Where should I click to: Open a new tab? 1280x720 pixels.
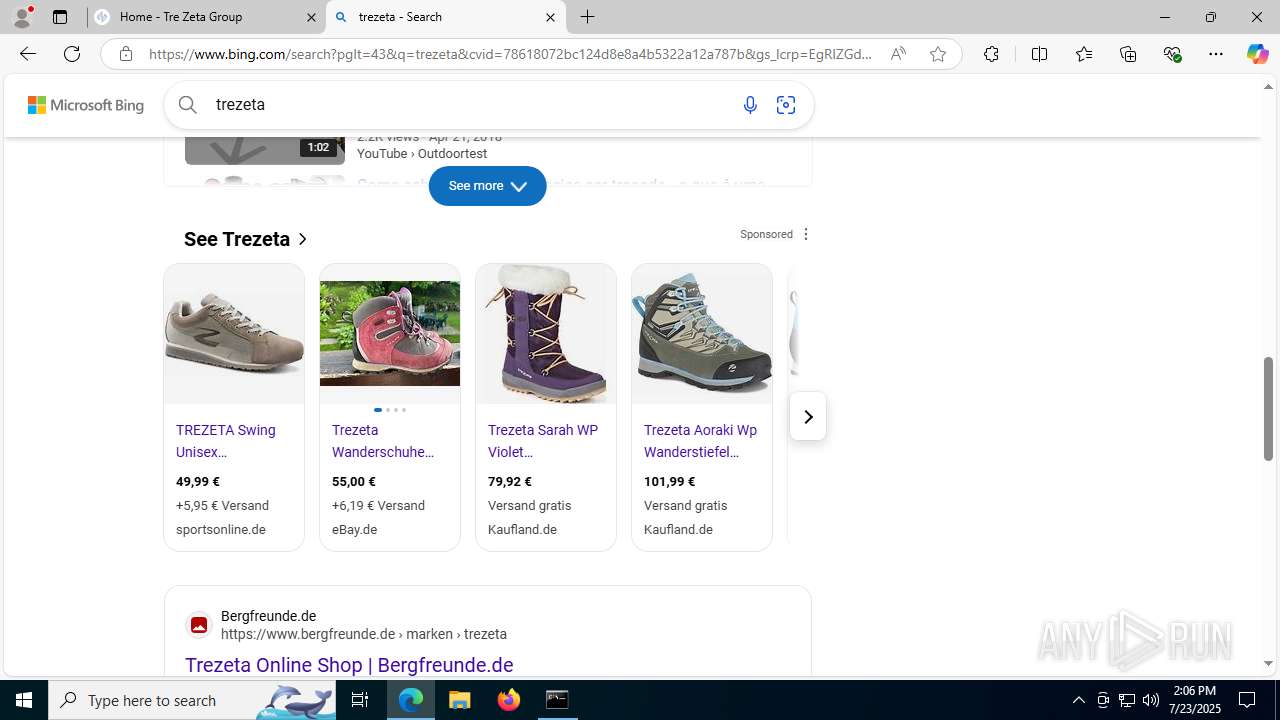click(x=588, y=17)
